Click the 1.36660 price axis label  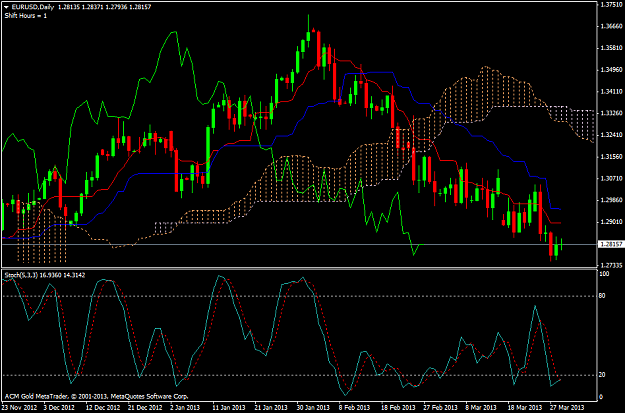611,26
